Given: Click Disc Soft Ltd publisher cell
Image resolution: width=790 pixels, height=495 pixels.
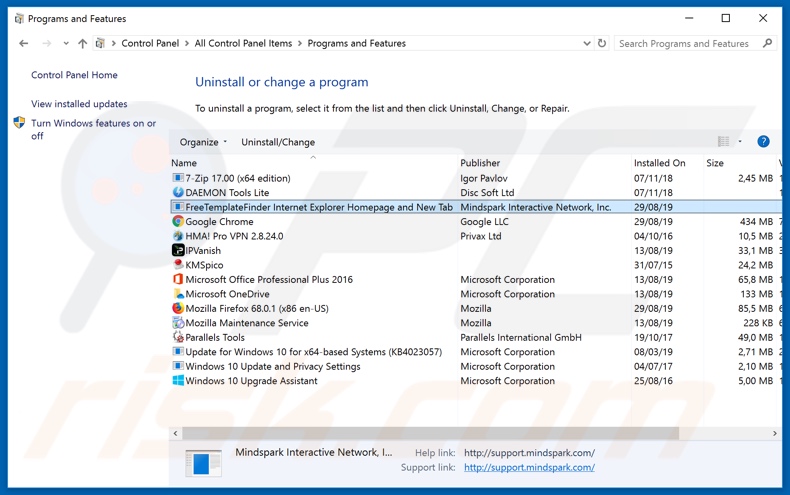Looking at the screenshot, I should 487,193.
